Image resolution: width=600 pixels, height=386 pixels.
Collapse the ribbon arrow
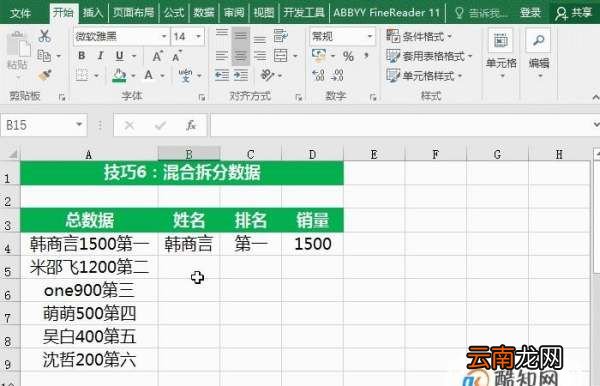click(x=595, y=98)
